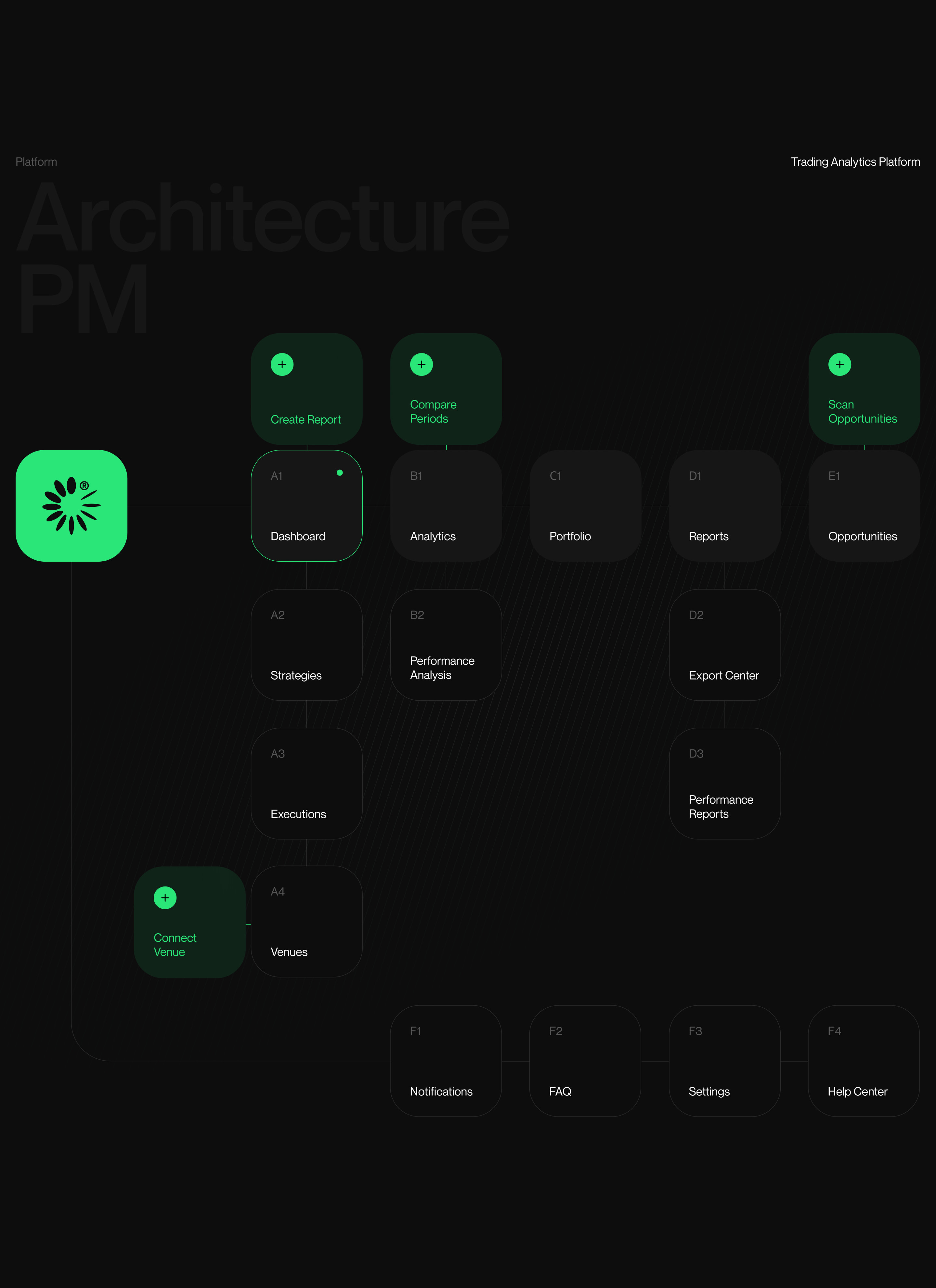Click the A2 code label
Viewport: 936px width, 1288px height.
[x=278, y=615]
